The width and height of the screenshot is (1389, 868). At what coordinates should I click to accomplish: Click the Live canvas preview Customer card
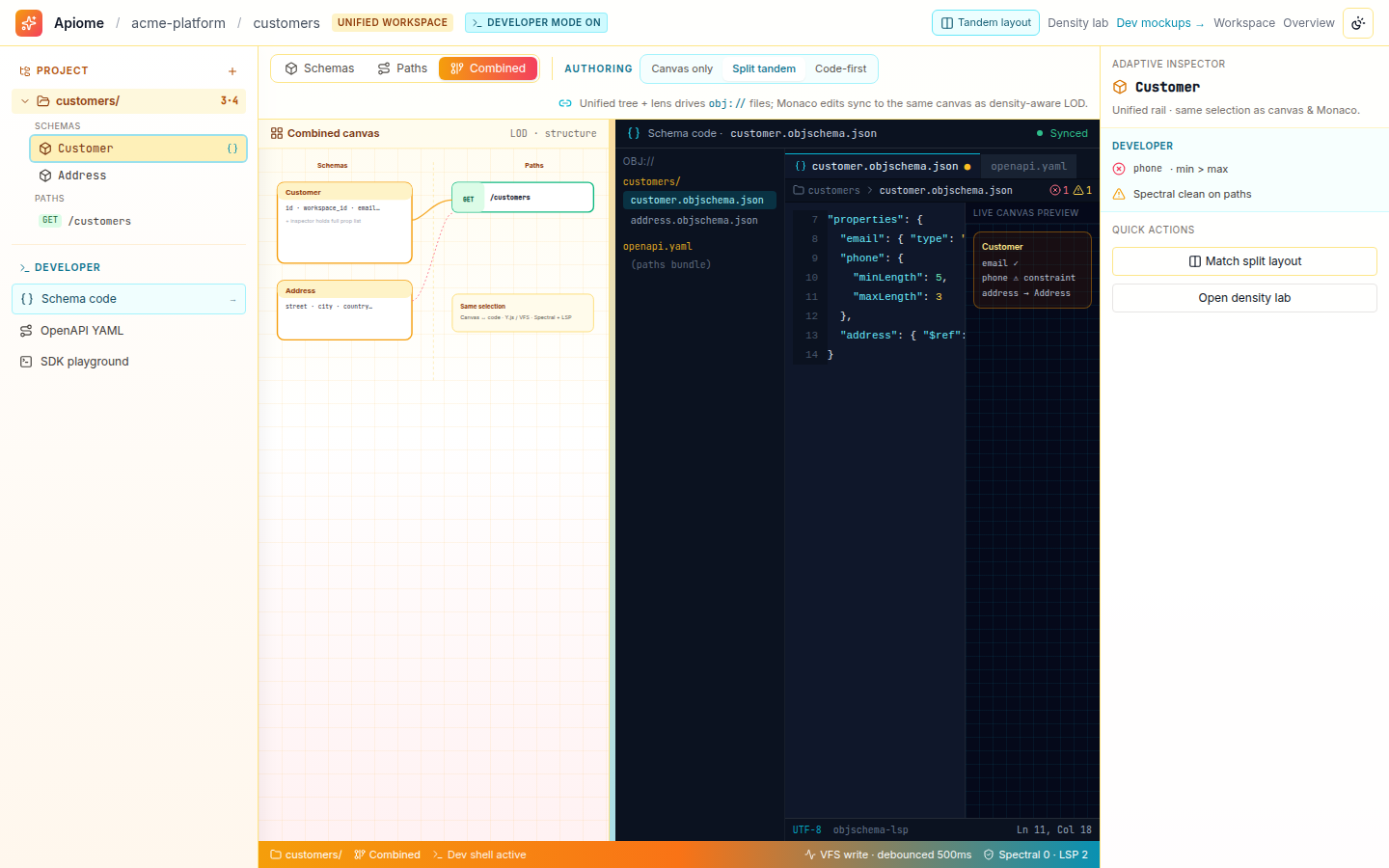(x=1032, y=270)
